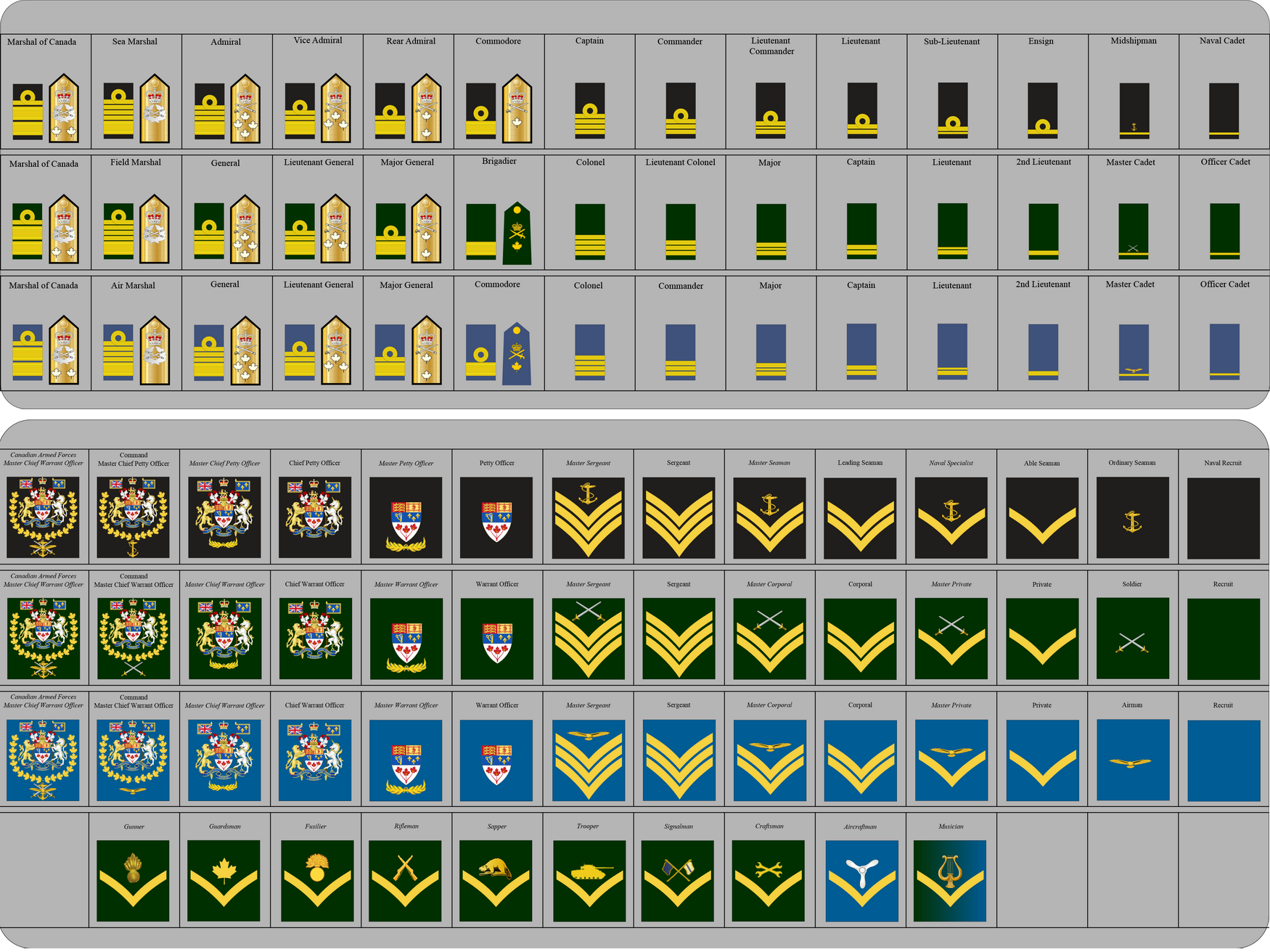Click the Sea Marshal gold shoulder board
The image size is (1270, 952).
(x=155, y=109)
